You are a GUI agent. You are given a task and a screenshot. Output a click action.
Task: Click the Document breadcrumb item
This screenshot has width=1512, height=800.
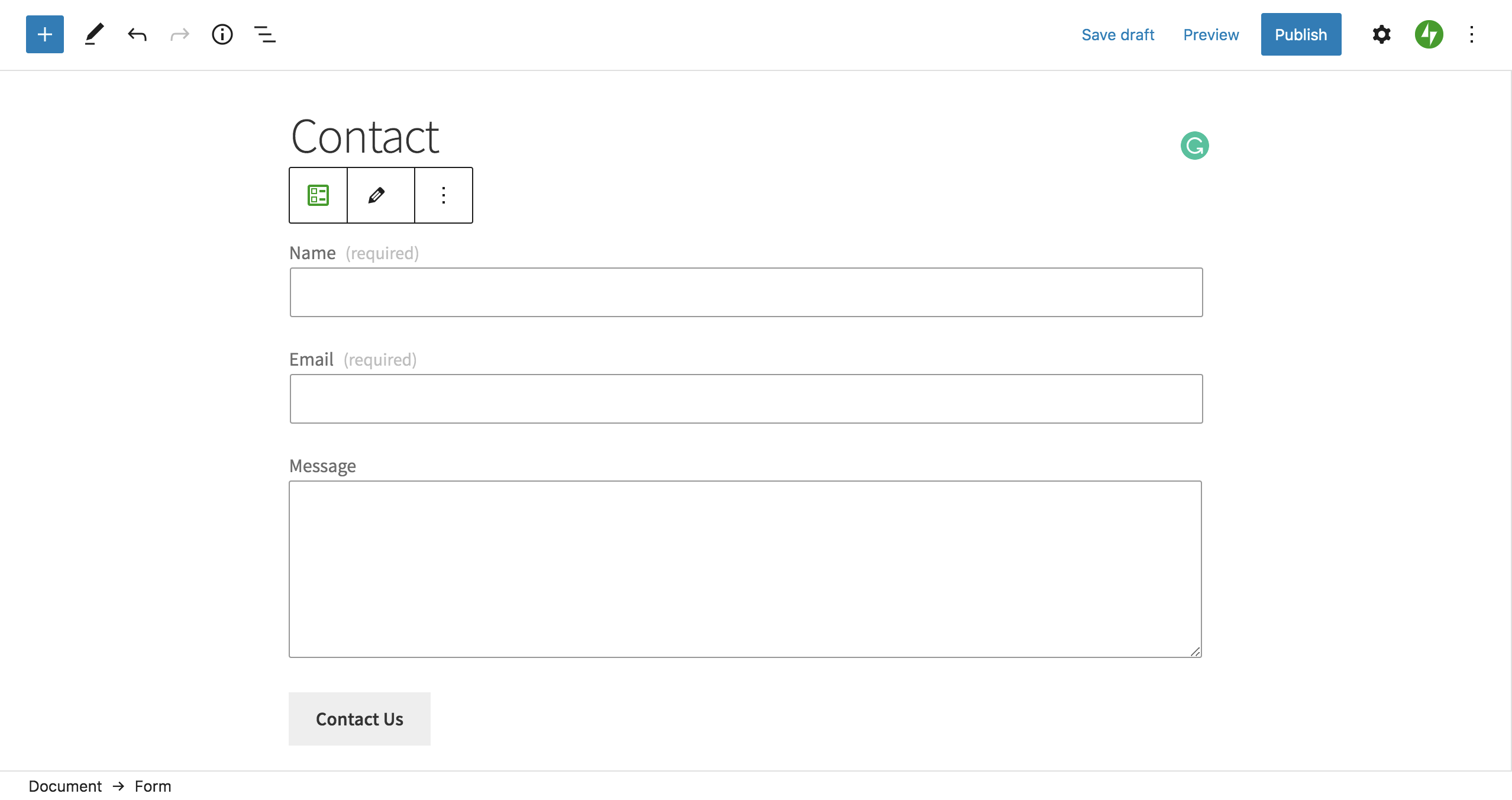pyautogui.click(x=64, y=786)
